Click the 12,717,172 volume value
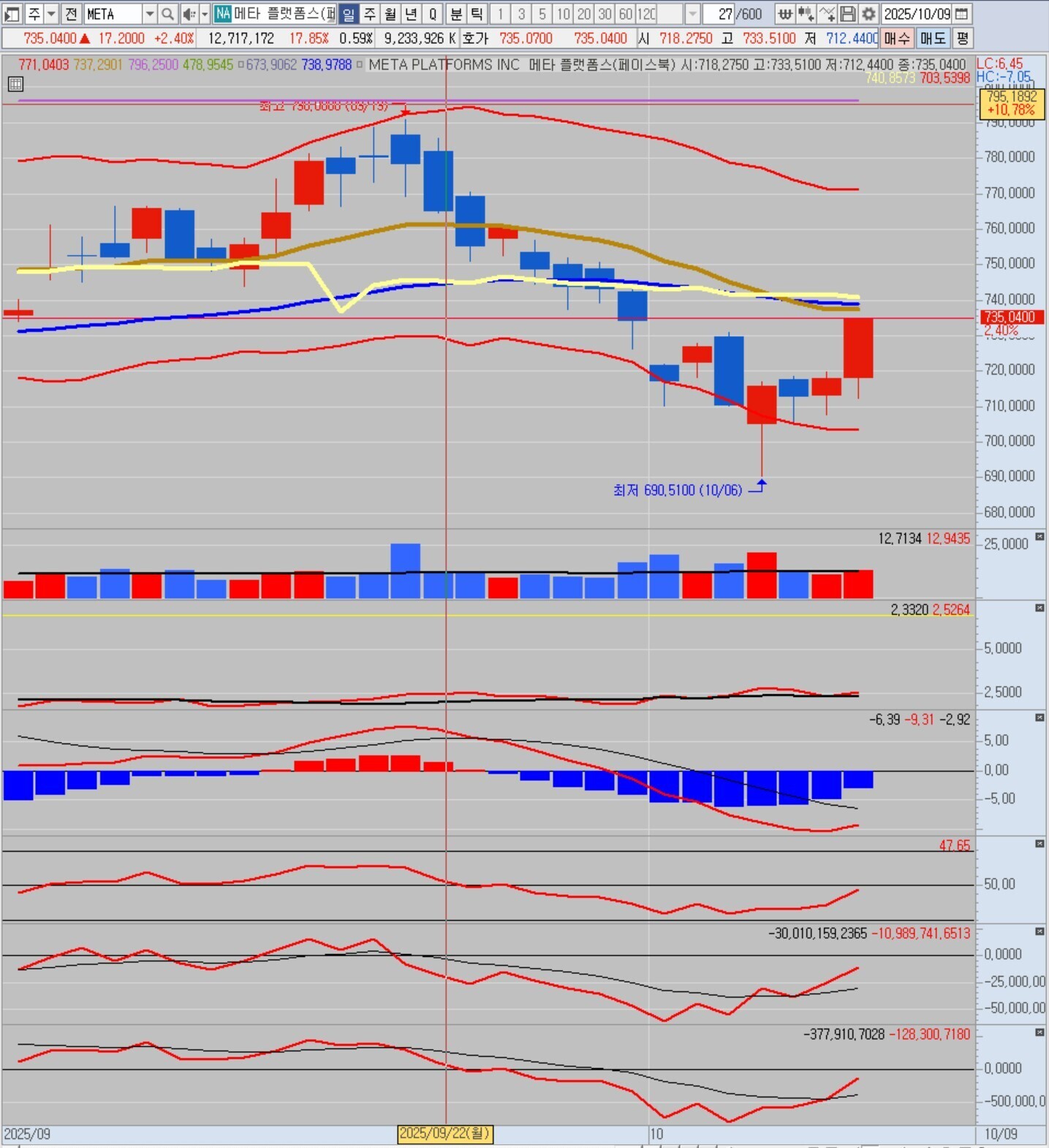 pyautogui.click(x=241, y=38)
